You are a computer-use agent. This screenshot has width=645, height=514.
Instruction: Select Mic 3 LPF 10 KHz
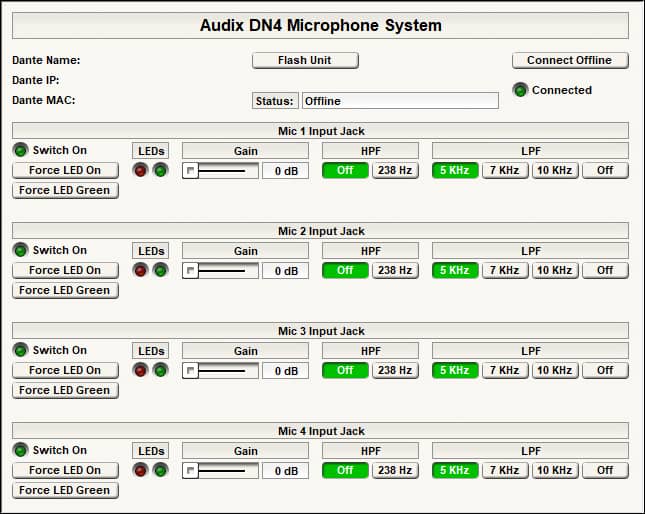[555, 370]
